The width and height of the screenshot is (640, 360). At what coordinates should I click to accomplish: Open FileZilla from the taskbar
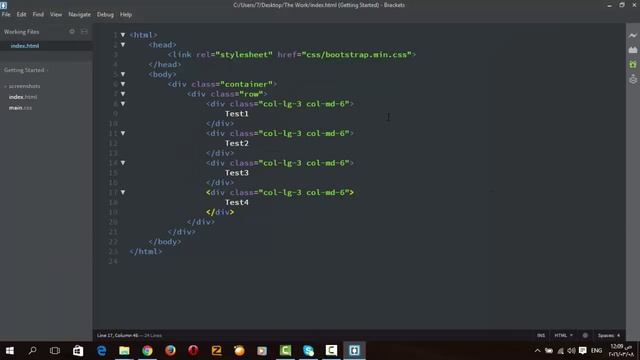click(216, 351)
